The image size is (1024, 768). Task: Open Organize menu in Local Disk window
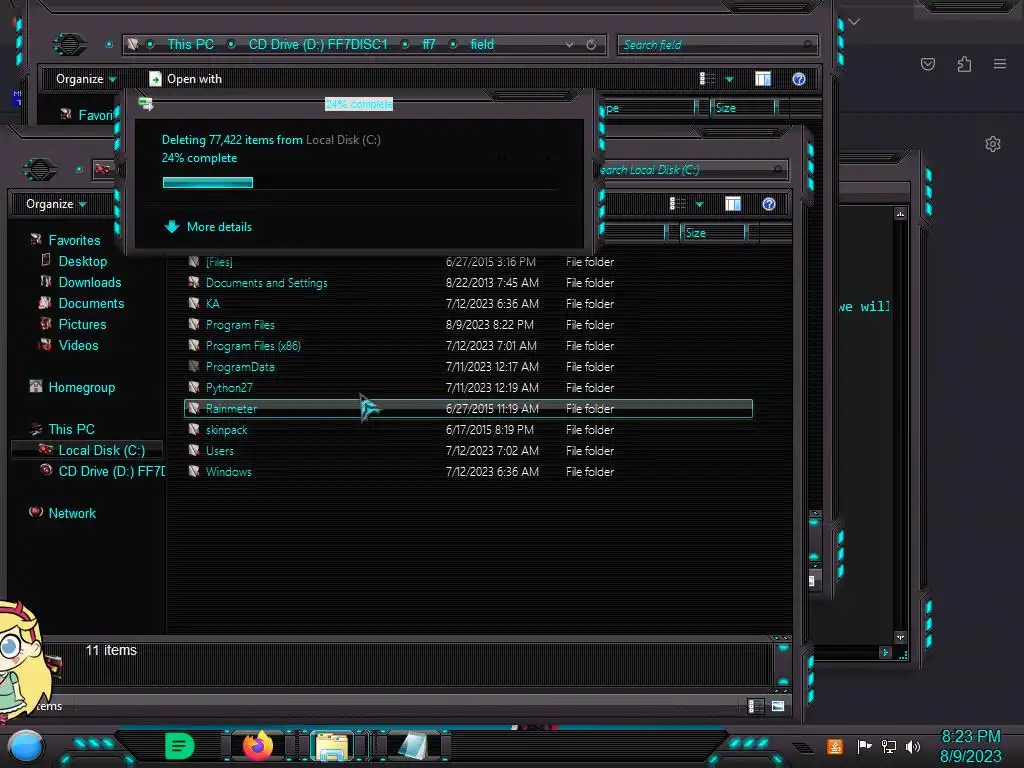[56, 204]
